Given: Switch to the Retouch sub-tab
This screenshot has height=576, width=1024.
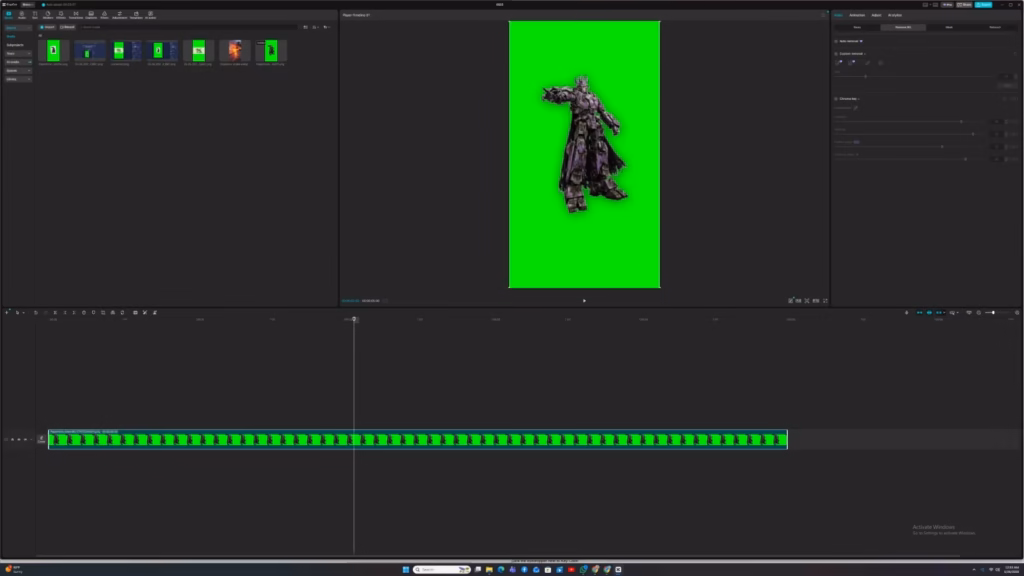Looking at the screenshot, I should (995, 27).
